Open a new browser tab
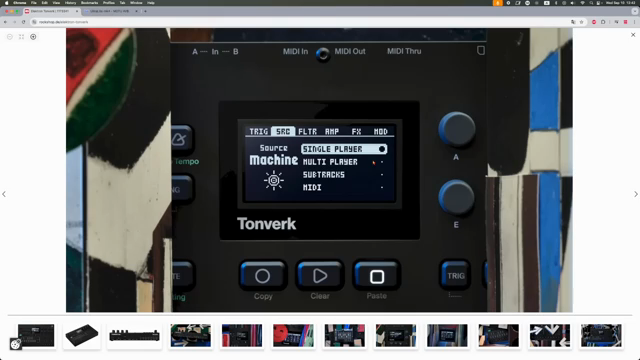This screenshot has width=640, height=360. tap(145, 11)
